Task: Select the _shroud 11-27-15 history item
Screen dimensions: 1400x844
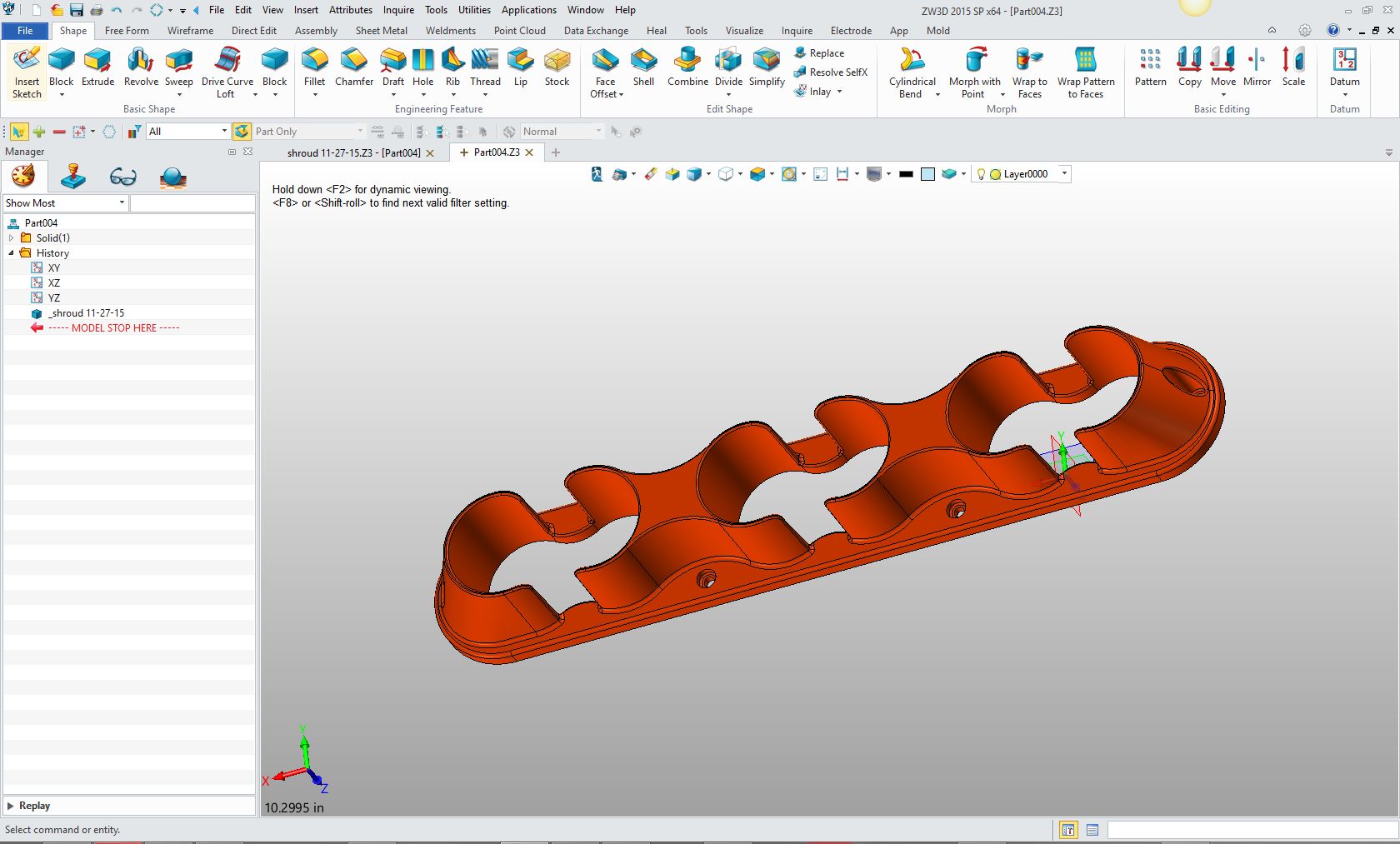Action: 86,313
